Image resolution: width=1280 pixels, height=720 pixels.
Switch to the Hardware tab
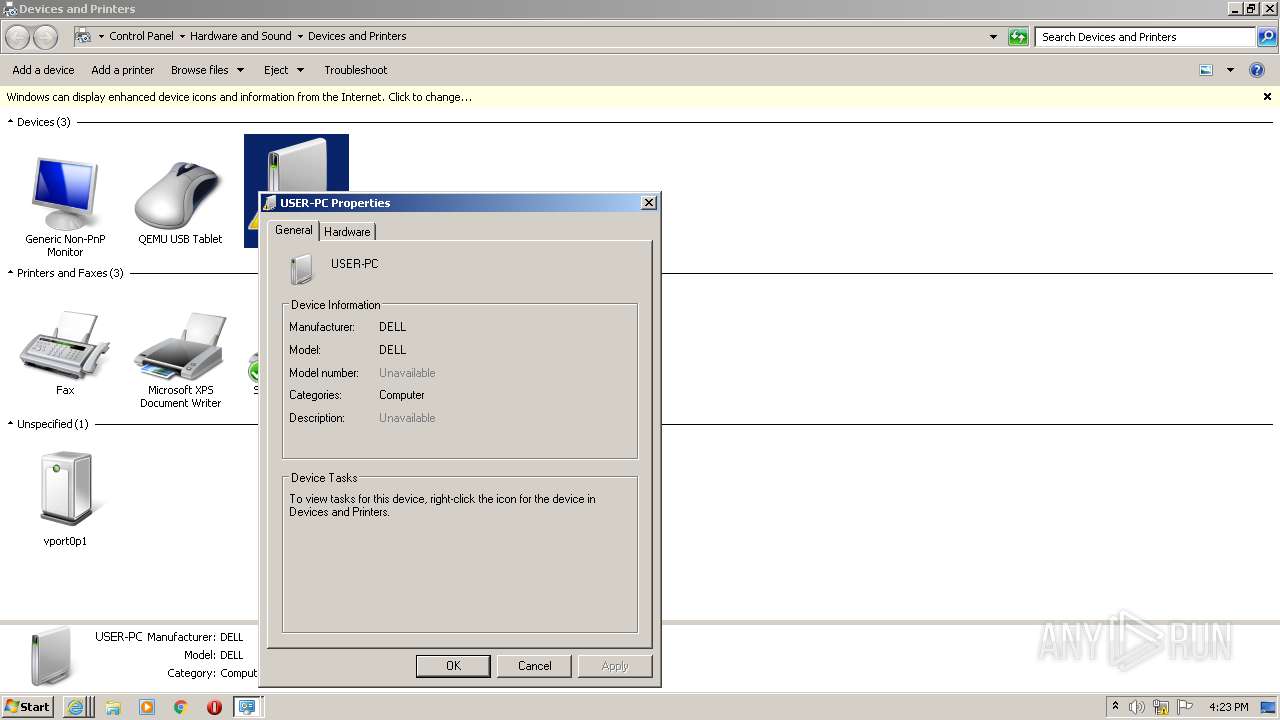(x=347, y=231)
